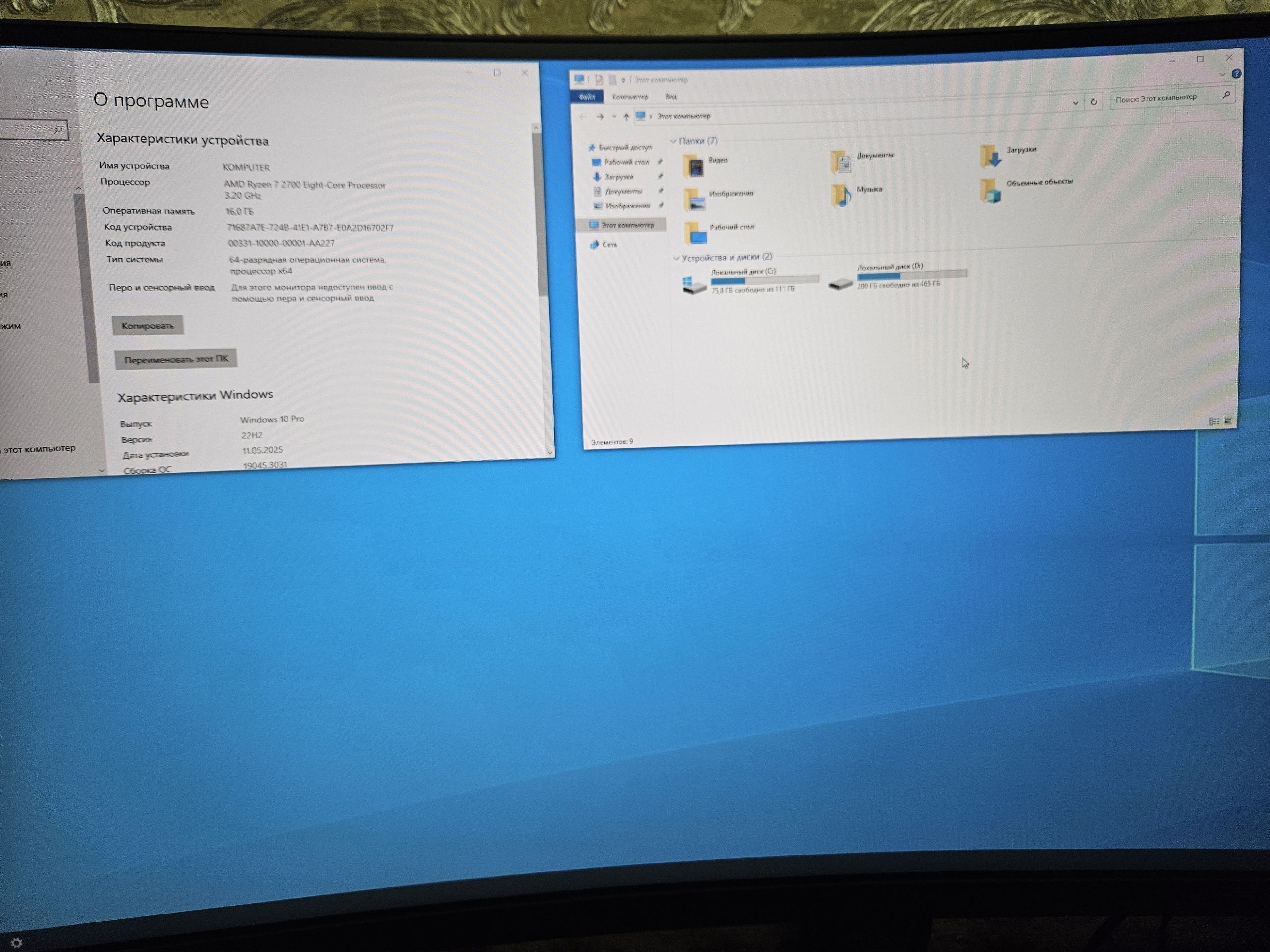Collapse the Устройства и диски (2) group
This screenshot has height=952, width=1270.
pos(676,259)
